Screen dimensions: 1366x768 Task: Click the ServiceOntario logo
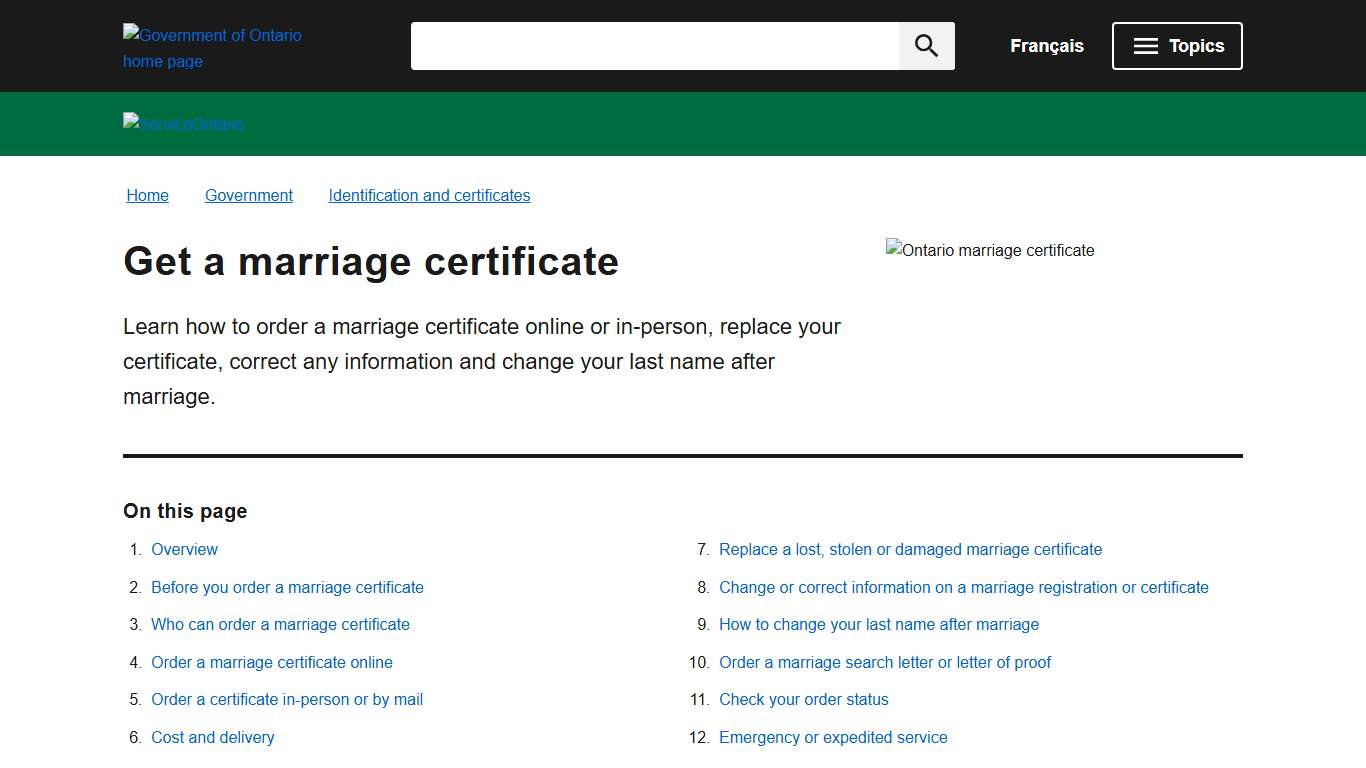[x=183, y=123]
